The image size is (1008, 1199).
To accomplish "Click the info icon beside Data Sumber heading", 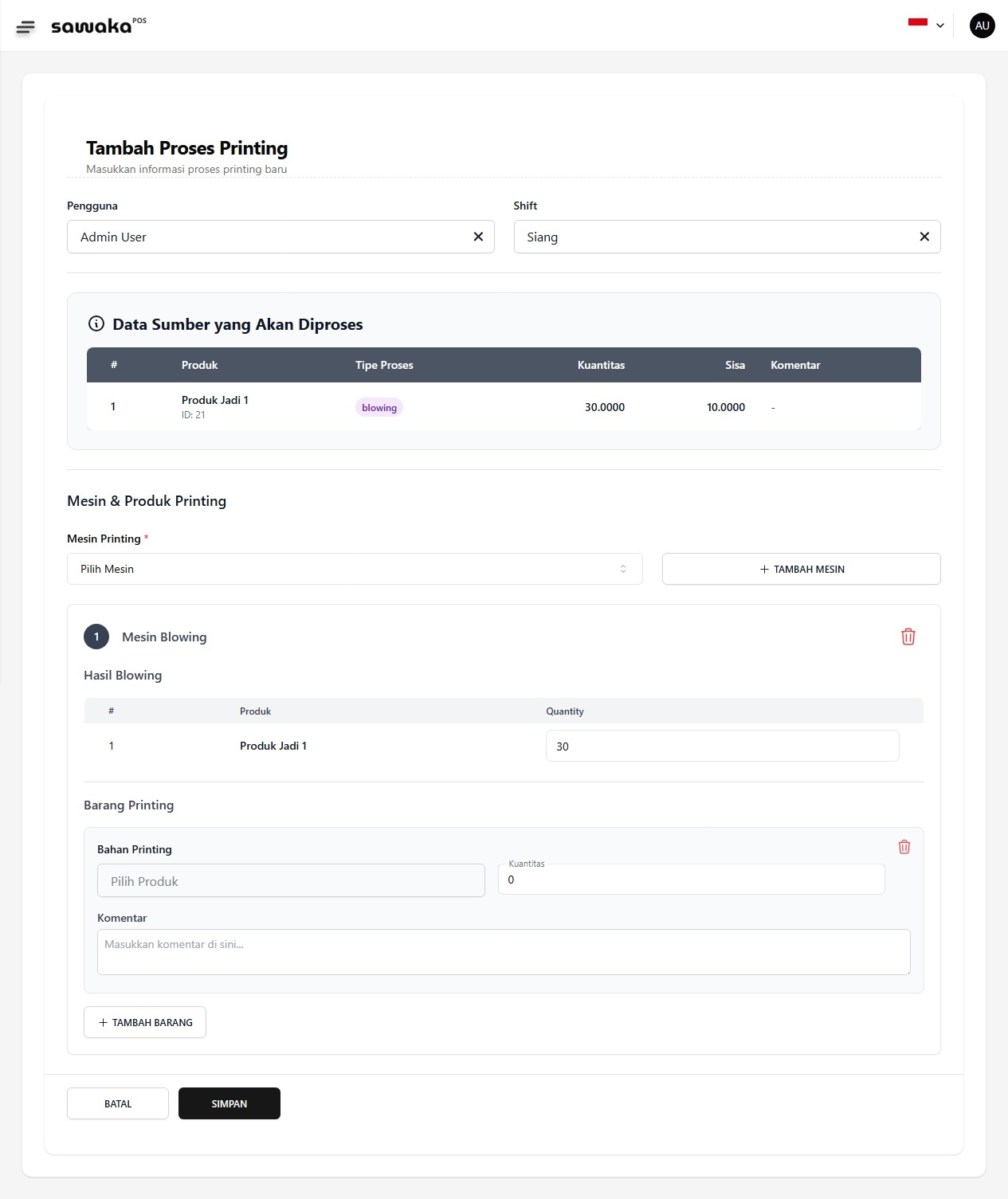I will pyautogui.click(x=95, y=323).
